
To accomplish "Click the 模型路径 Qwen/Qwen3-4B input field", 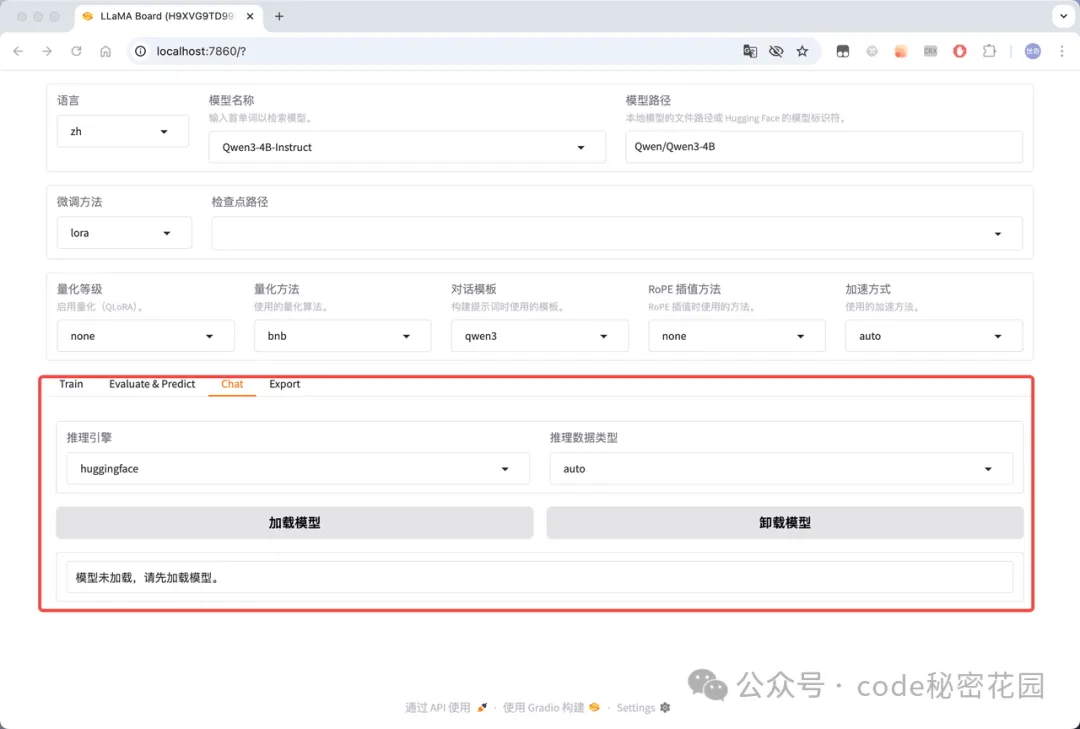I will (x=824, y=147).
